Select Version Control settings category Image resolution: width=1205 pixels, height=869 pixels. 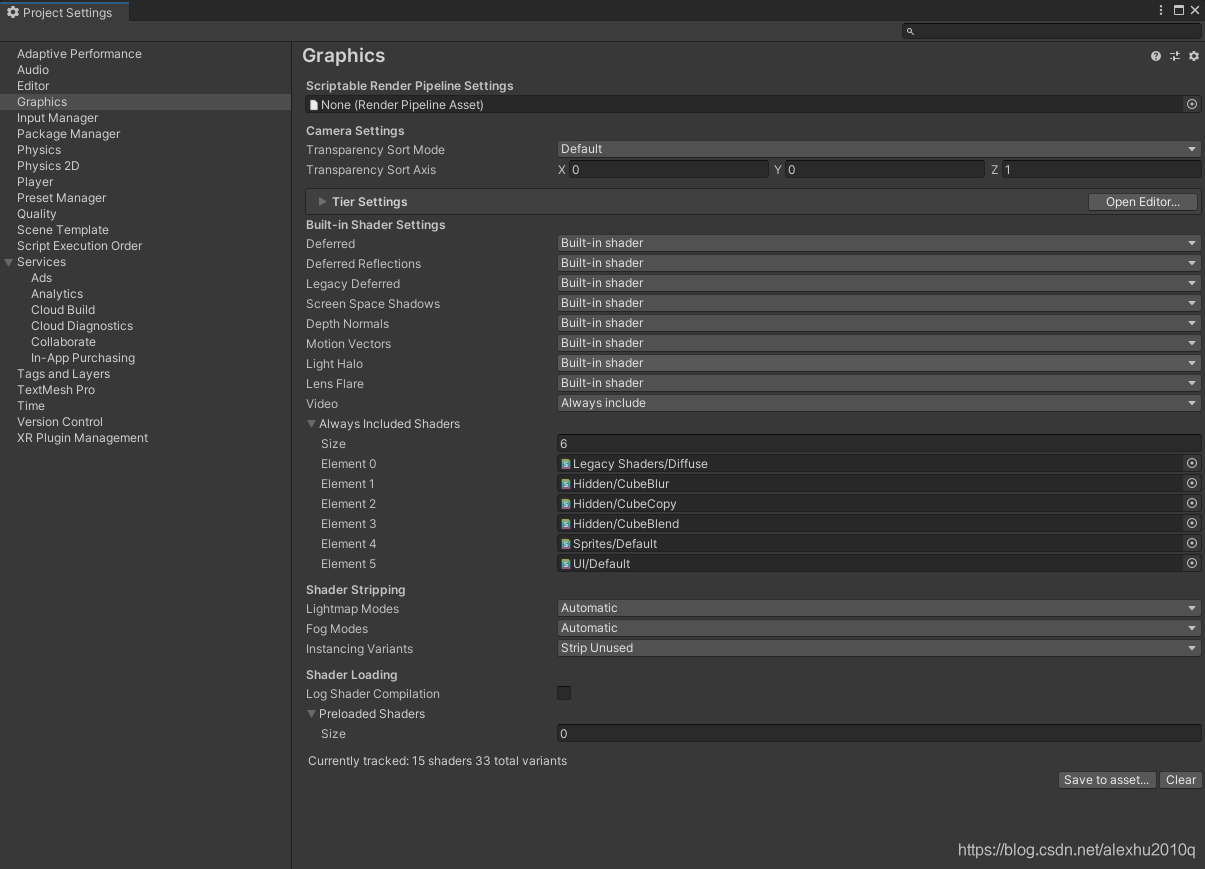click(60, 422)
